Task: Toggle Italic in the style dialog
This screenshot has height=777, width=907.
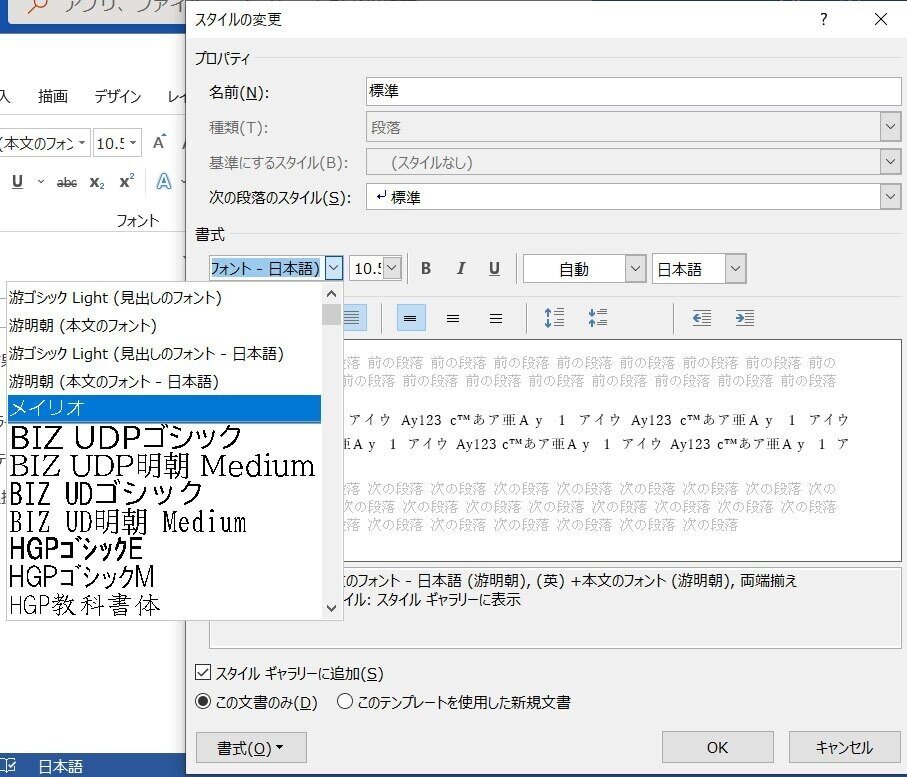Action: [460, 268]
